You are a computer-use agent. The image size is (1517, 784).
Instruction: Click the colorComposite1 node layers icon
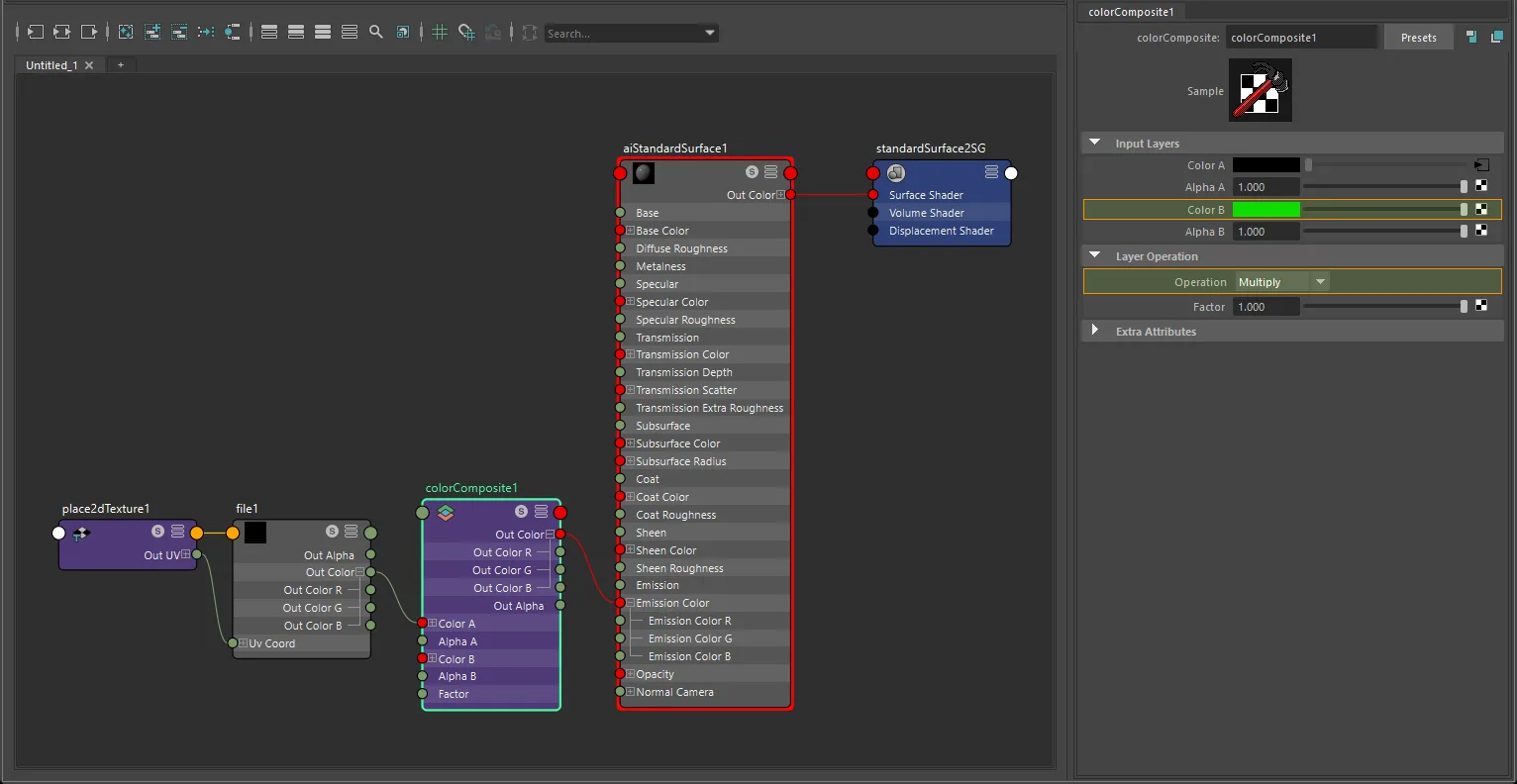pyautogui.click(x=445, y=512)
